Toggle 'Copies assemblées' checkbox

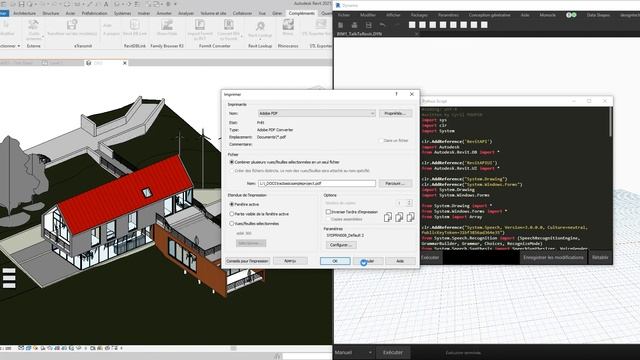point(328,219)
